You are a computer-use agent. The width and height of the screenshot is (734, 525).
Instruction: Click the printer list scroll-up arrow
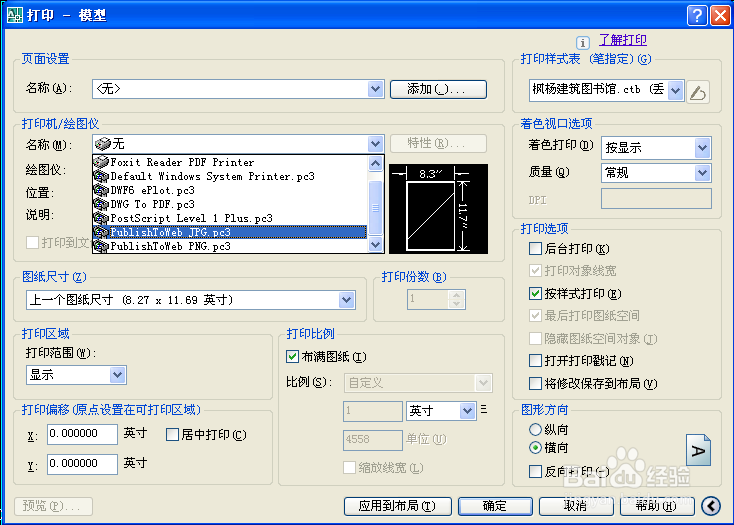pos(375,163)
